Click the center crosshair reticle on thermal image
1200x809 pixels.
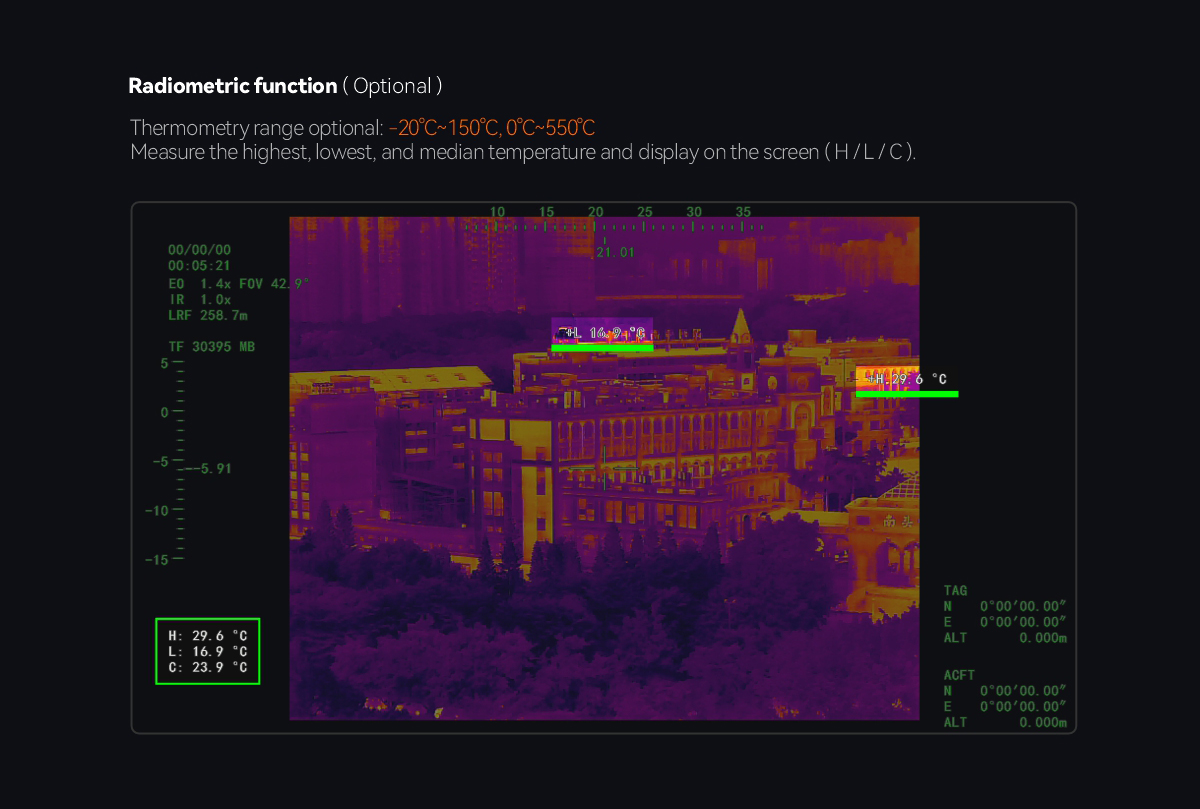pos(604,467)
